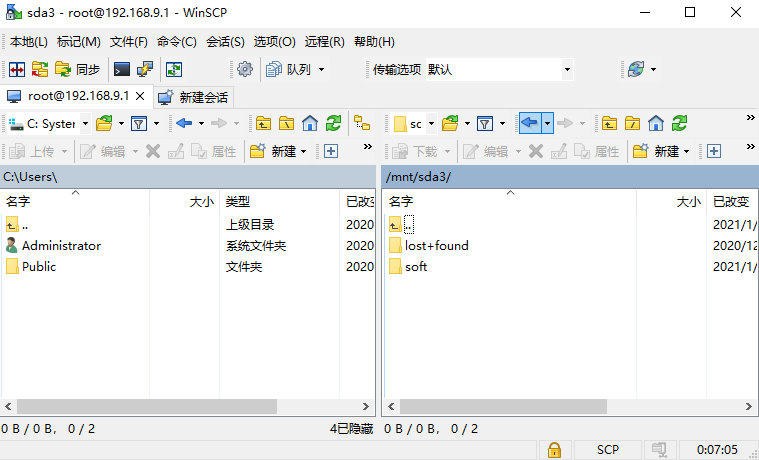This screenshot has height=460, width=759.
Task: Click the lock encryption status icon
Action: (x=554, y=450)
